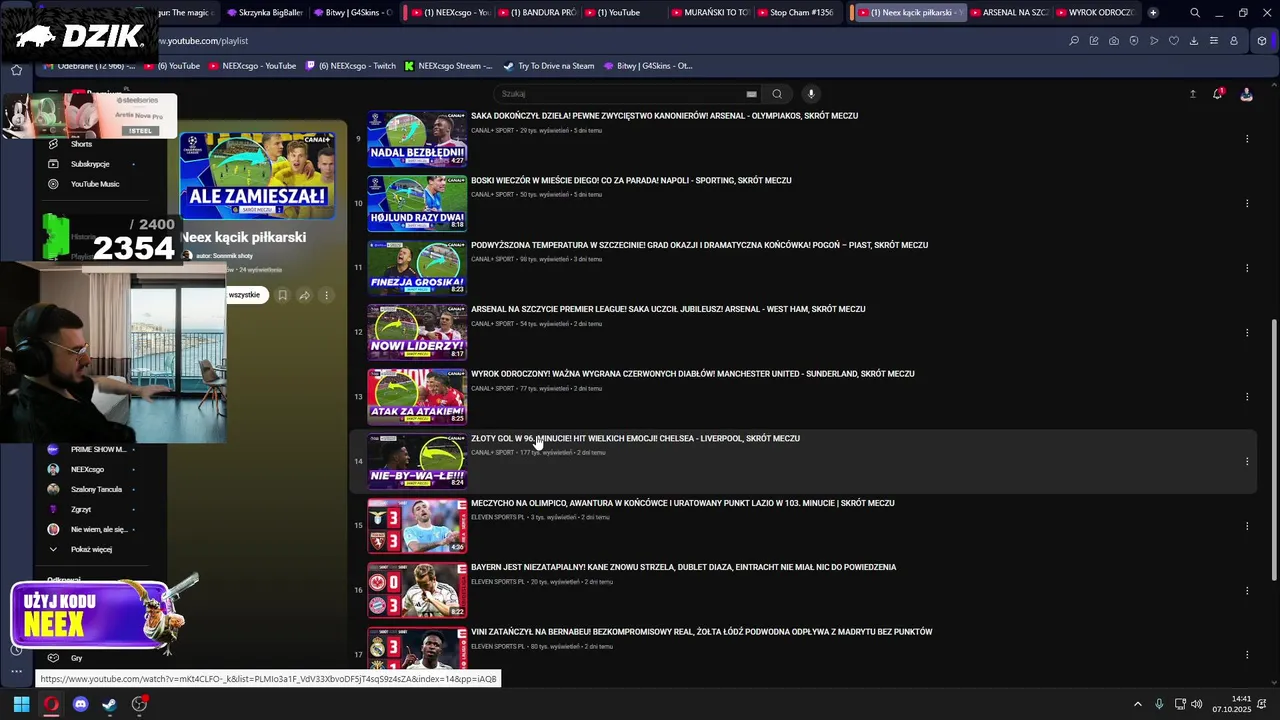Viewport: 1280px width, 720px height.
Task: Open ATAK ZA ATAKIEM video thumbnail
Action: point(417,397)
